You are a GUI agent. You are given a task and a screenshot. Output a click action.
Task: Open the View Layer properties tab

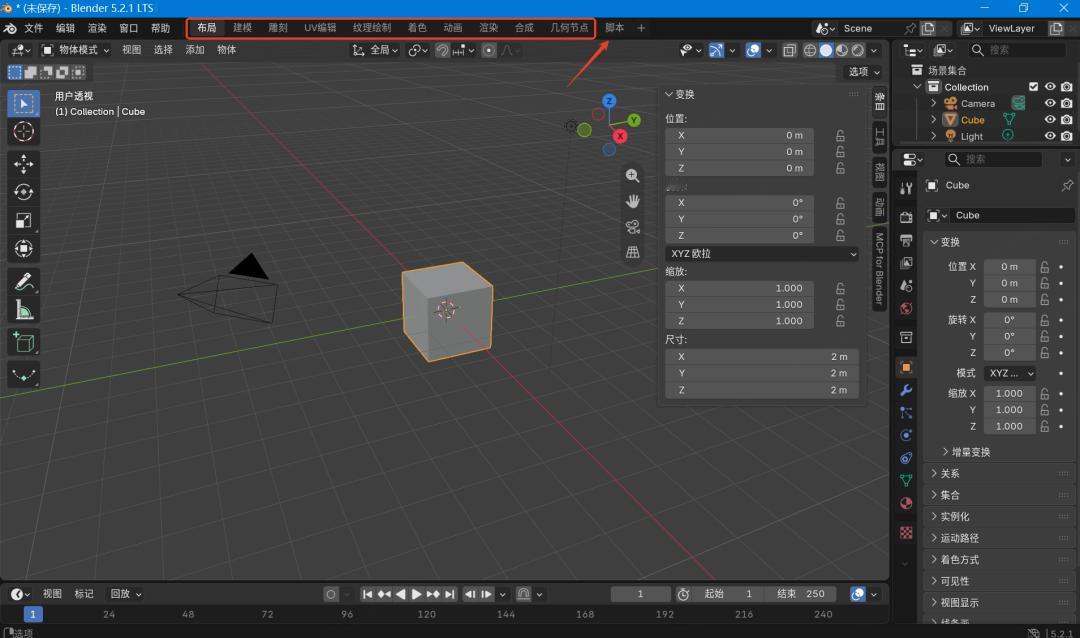coord(906,263)
